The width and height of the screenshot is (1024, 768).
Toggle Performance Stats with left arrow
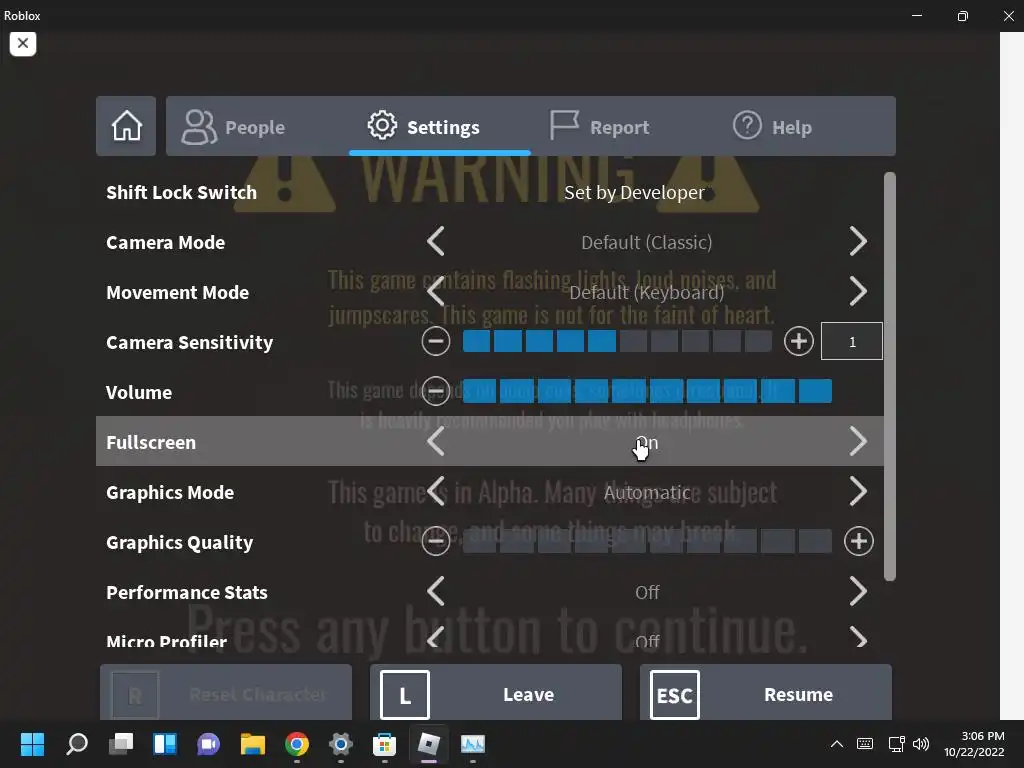point(436,591)
